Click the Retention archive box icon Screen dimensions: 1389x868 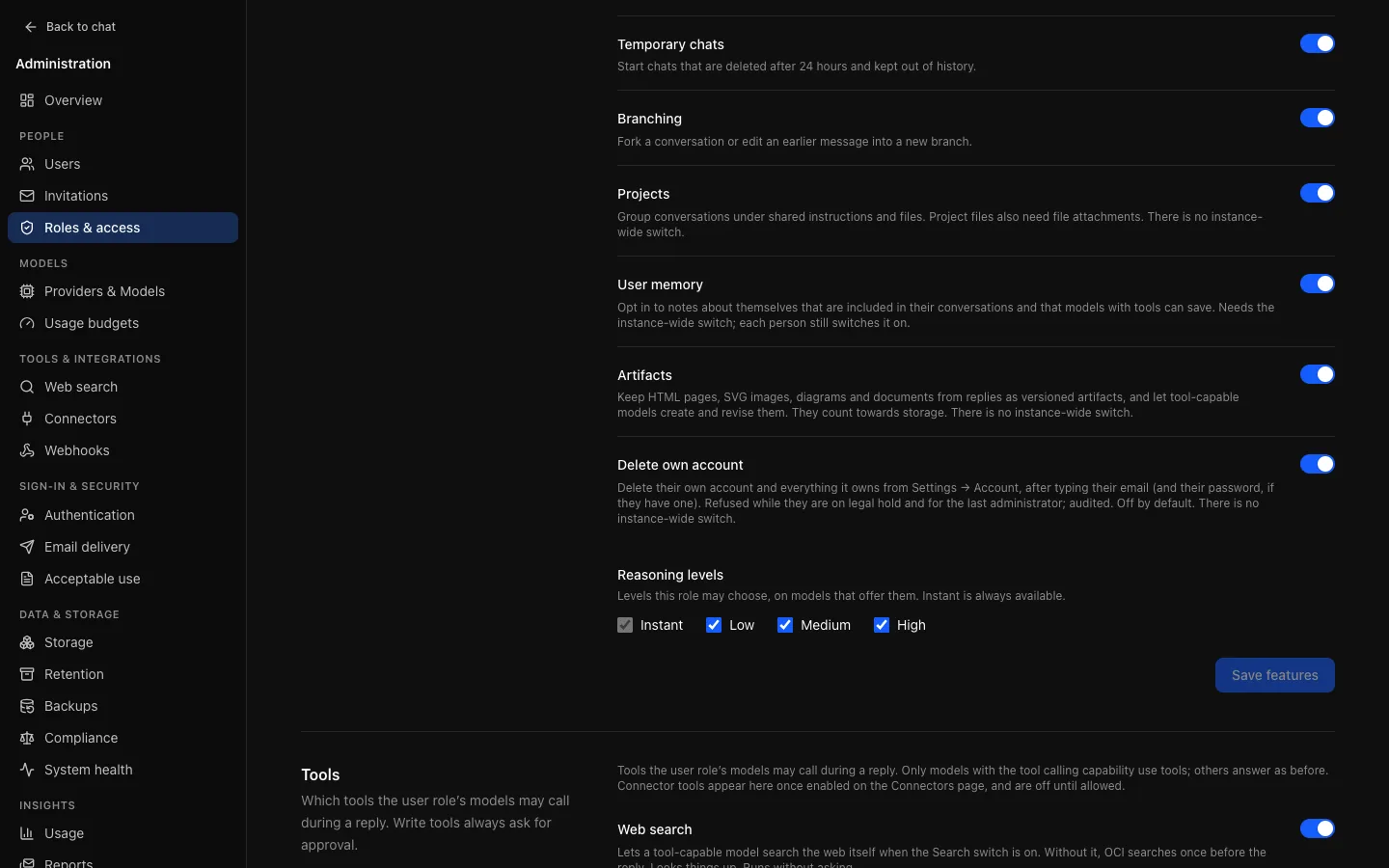coord(27,674)
